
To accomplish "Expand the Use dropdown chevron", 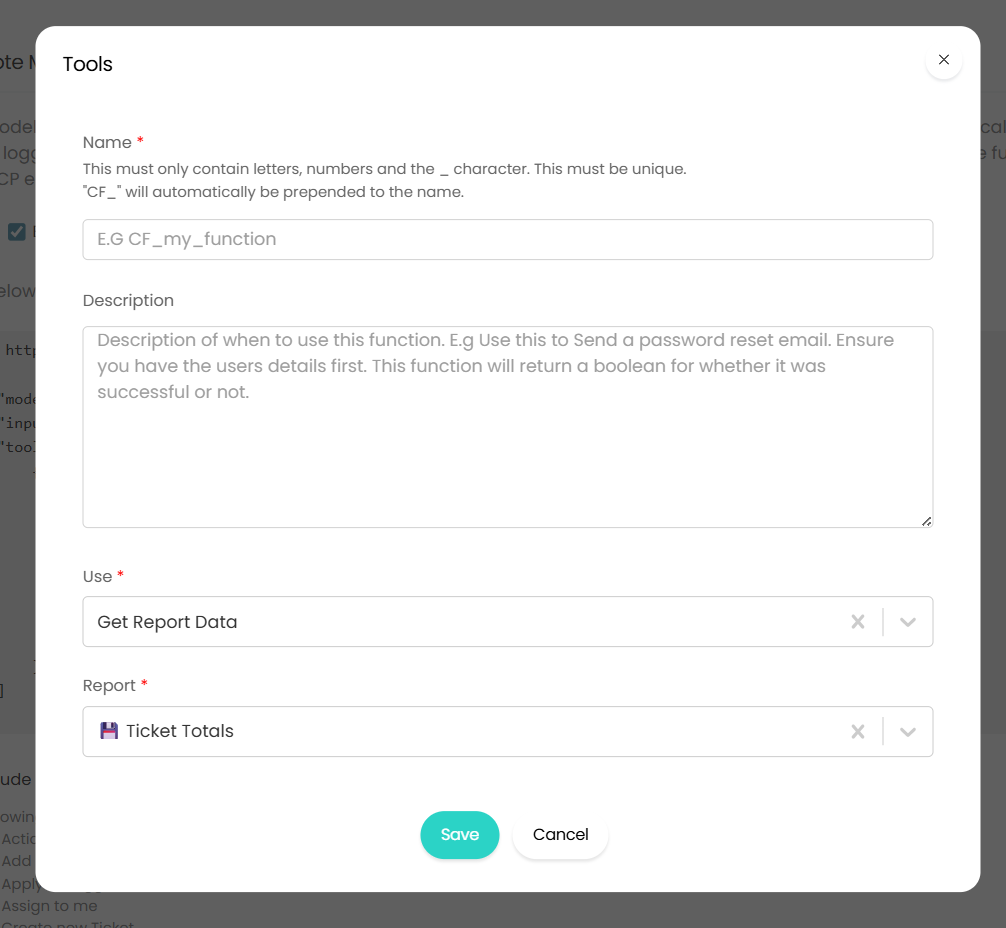I will pyautogui.click(x=908, y=622).
